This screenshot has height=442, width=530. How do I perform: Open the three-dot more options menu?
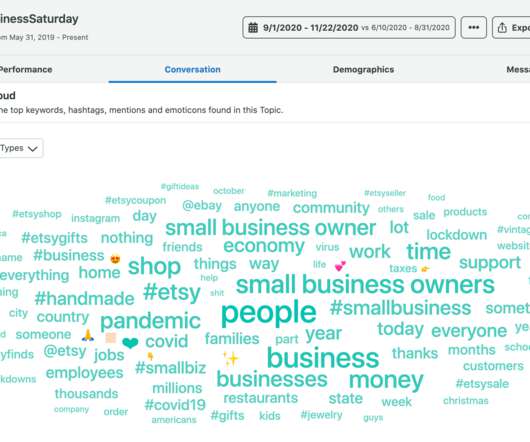[x=474, y=27]
